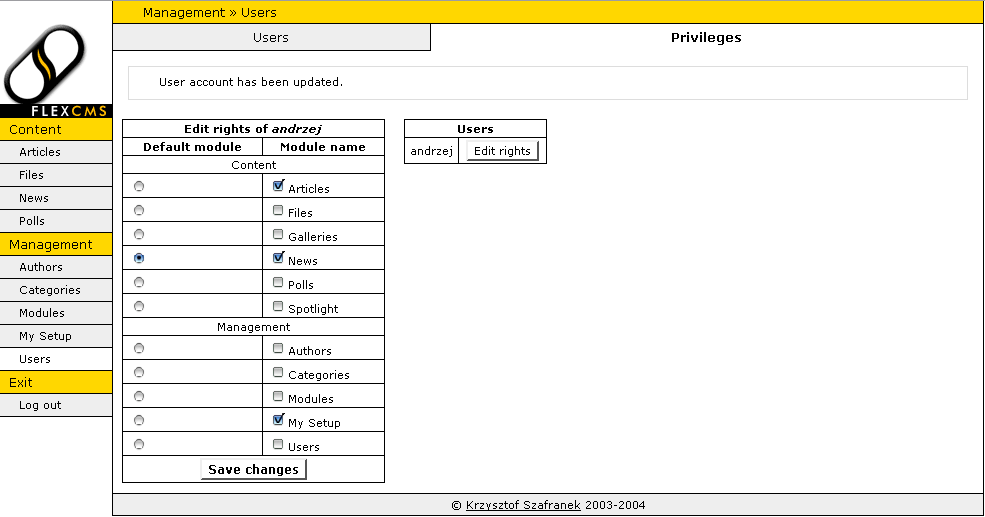Switch to the Privileges tab
This screenshot has height=517, width=985.
(706, 38)
